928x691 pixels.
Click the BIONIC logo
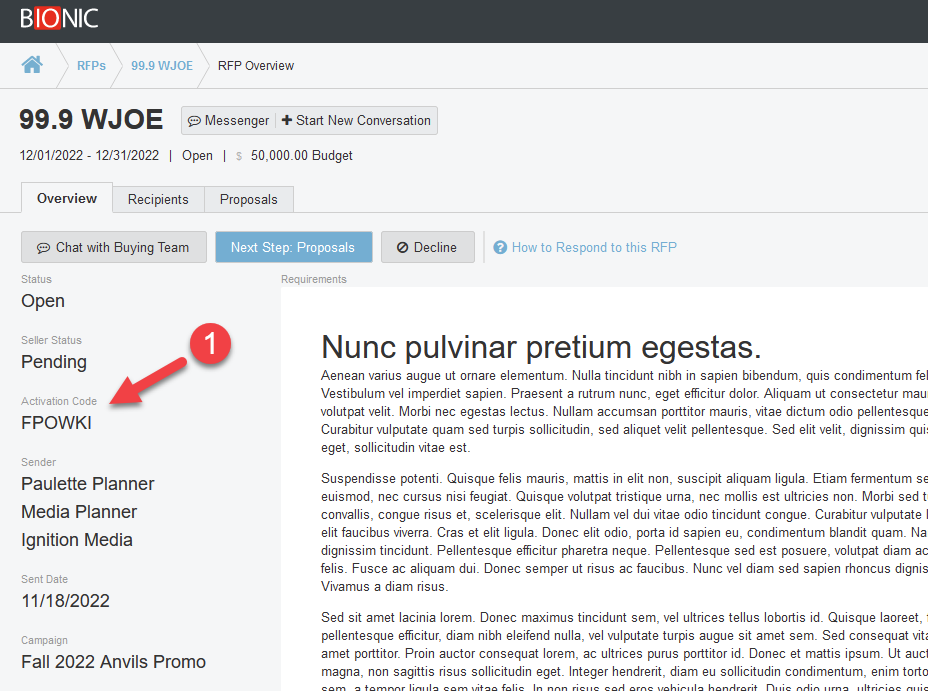[x=59, y=18]
